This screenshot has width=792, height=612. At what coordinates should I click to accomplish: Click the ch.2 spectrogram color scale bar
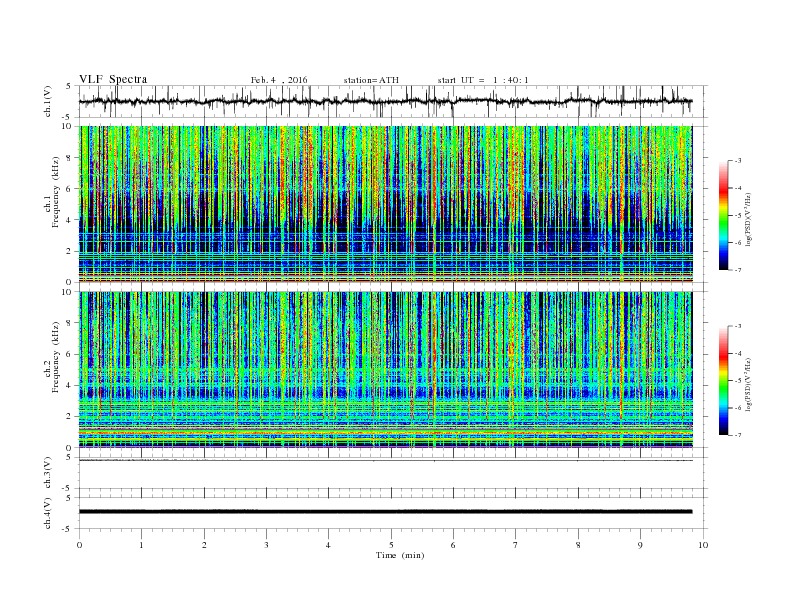724,381
